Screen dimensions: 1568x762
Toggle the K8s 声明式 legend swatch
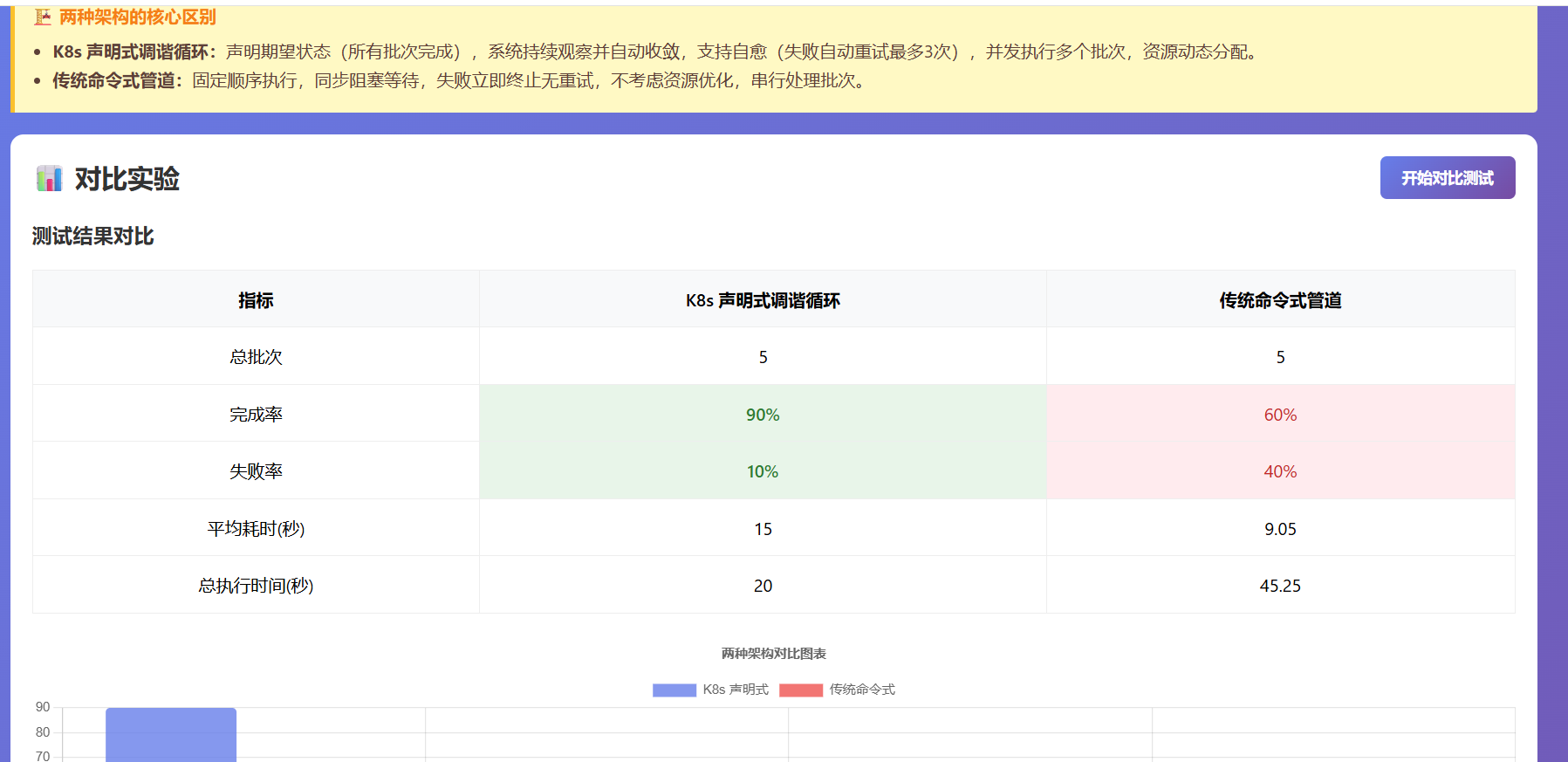coord(674,690)
